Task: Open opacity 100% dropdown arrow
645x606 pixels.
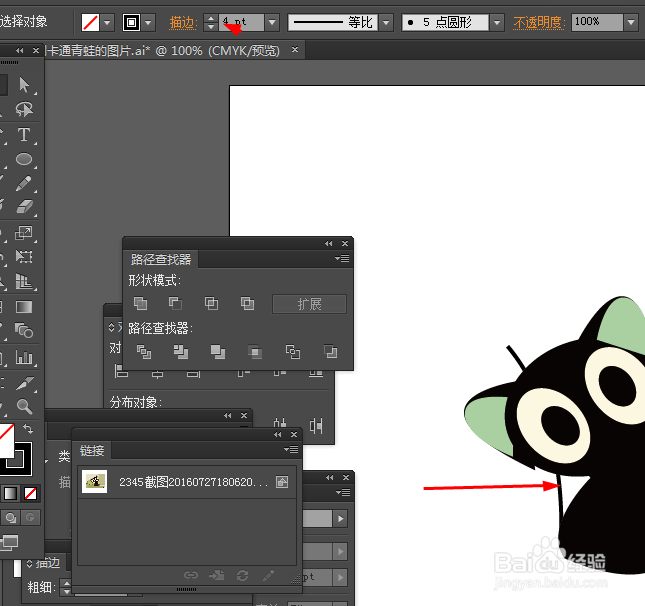Action: click(x=631, y=23)
